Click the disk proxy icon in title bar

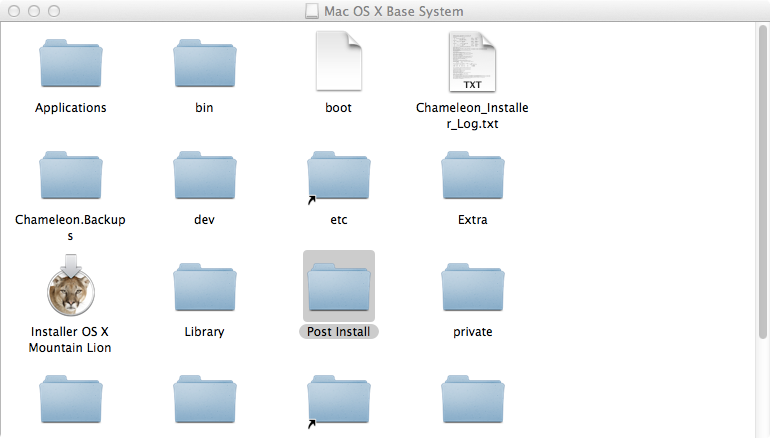311,12
